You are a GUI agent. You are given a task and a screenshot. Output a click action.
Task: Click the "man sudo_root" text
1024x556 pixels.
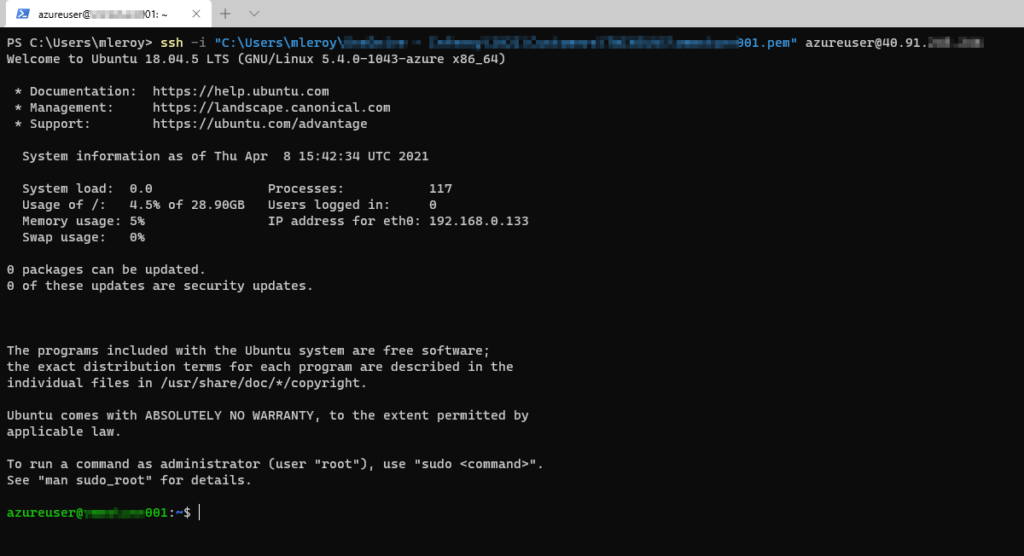tap(95, 481)
